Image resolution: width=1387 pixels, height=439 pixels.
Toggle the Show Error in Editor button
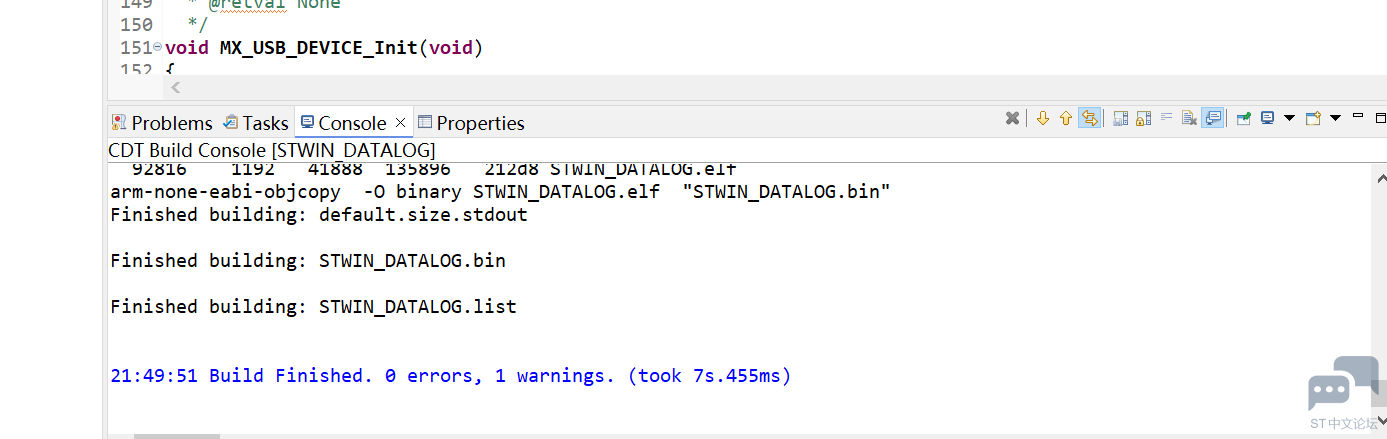coord(1089,118)
